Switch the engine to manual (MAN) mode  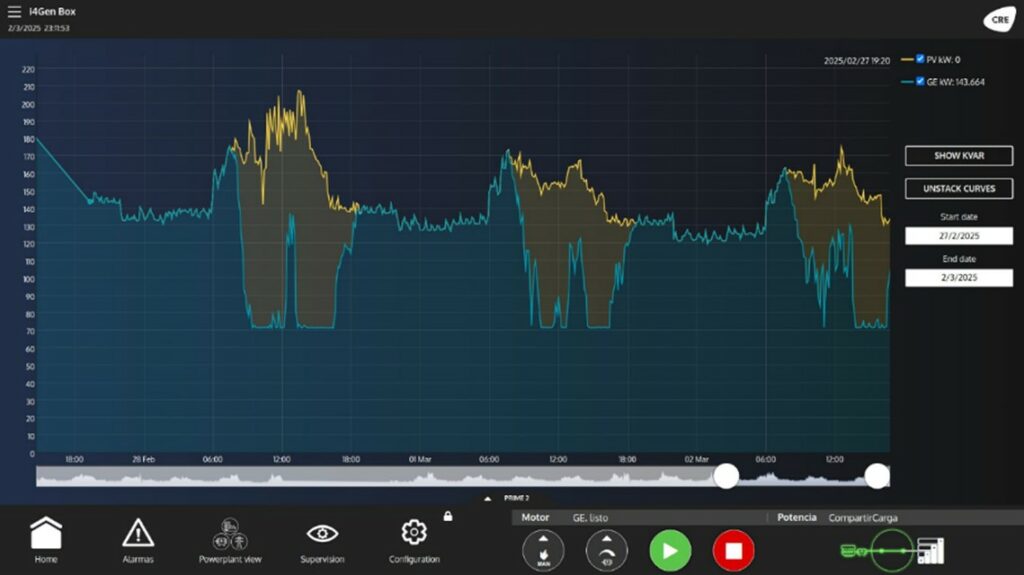543,551
